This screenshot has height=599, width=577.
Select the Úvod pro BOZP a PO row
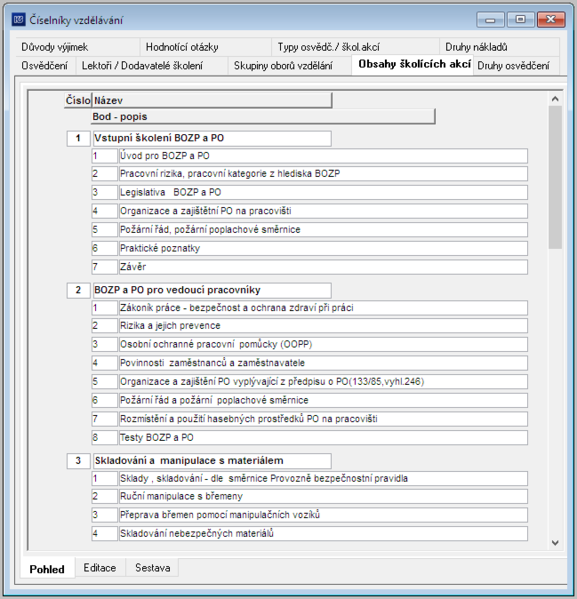click(x=323, y=156)
